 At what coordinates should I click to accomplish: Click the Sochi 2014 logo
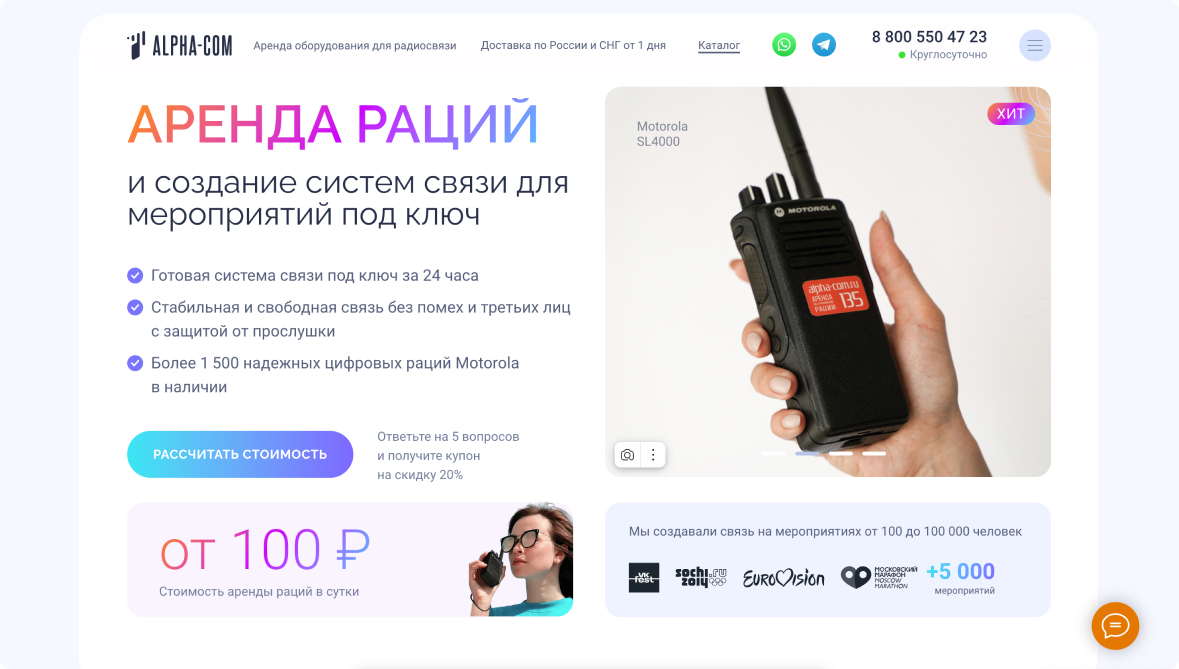click(x=701, y=577)
